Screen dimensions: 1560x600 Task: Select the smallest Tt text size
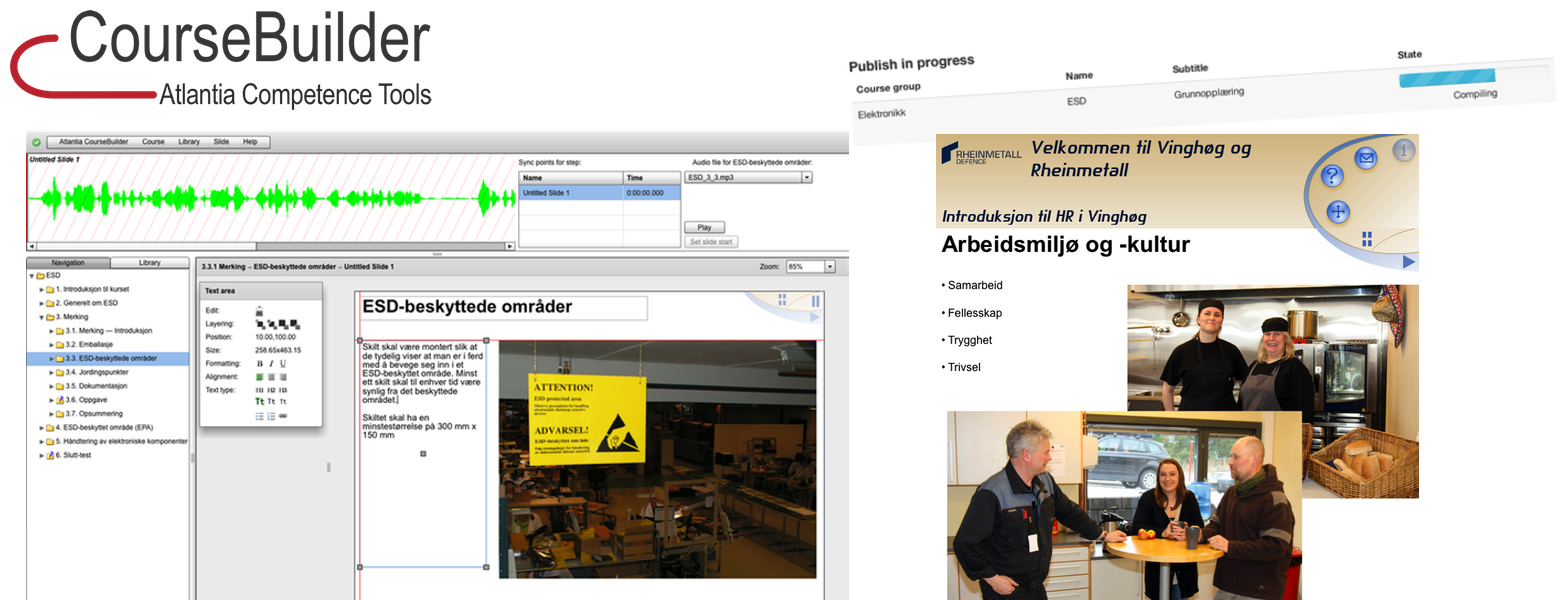(x=282, y=402)
